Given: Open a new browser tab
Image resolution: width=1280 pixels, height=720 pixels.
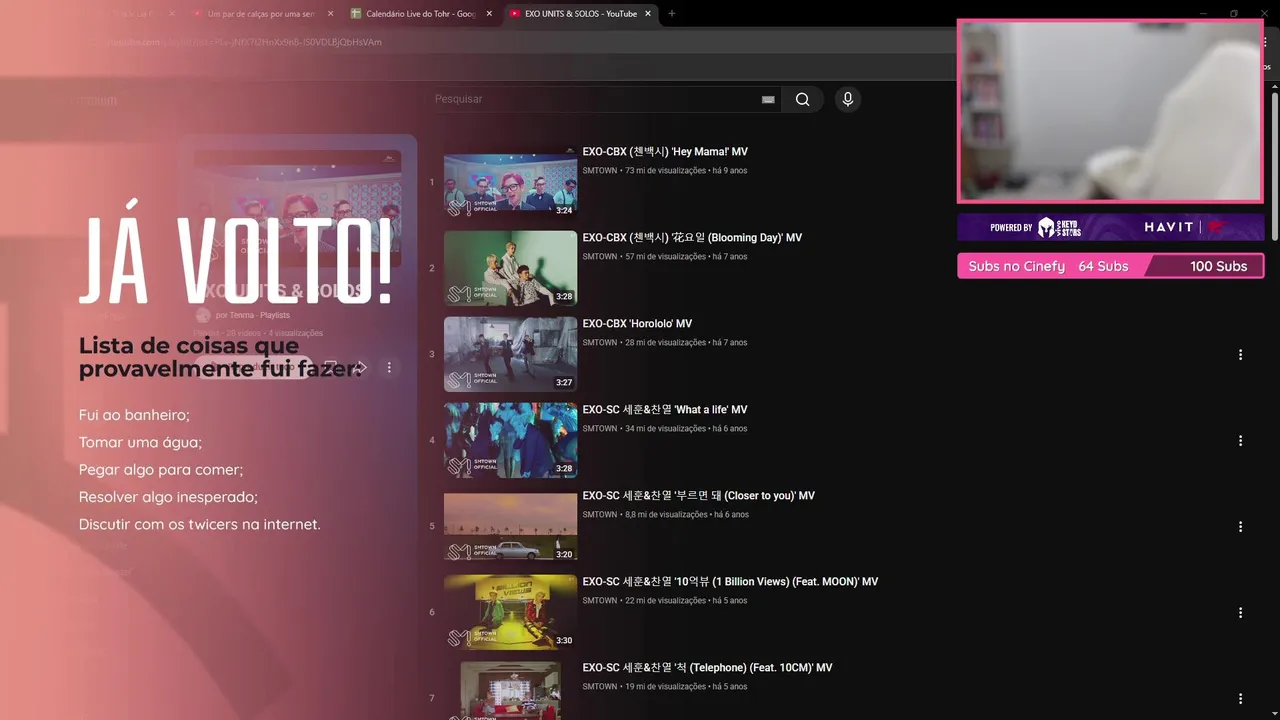Looking at the screenshot, I should (672, 14).
